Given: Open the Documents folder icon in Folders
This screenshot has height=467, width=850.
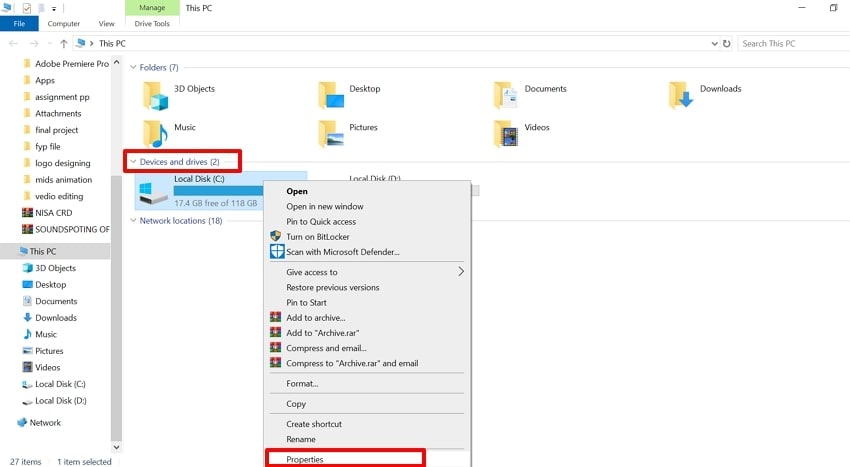Looking at the screenshot, I should [506, 95].
